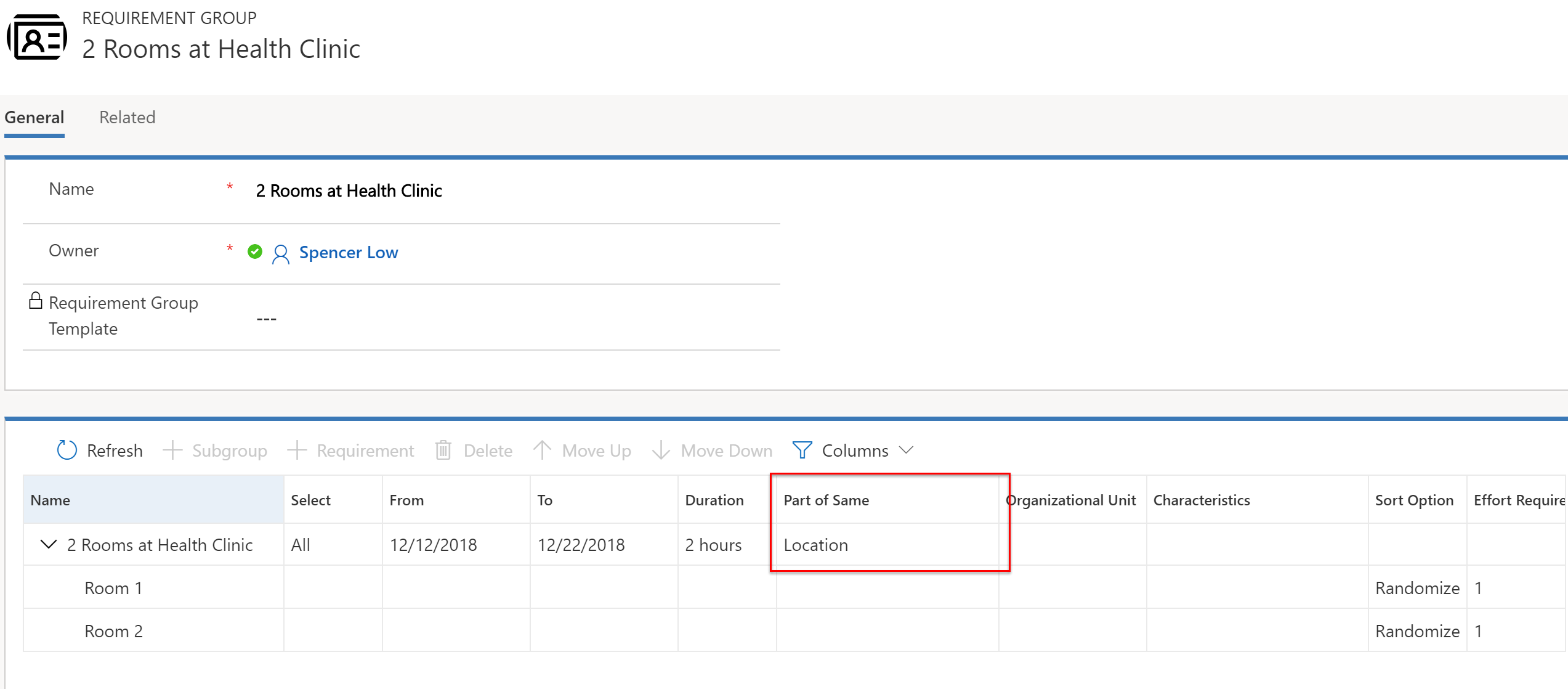Click the Spencer Low owner link

[x=349, y=252]
